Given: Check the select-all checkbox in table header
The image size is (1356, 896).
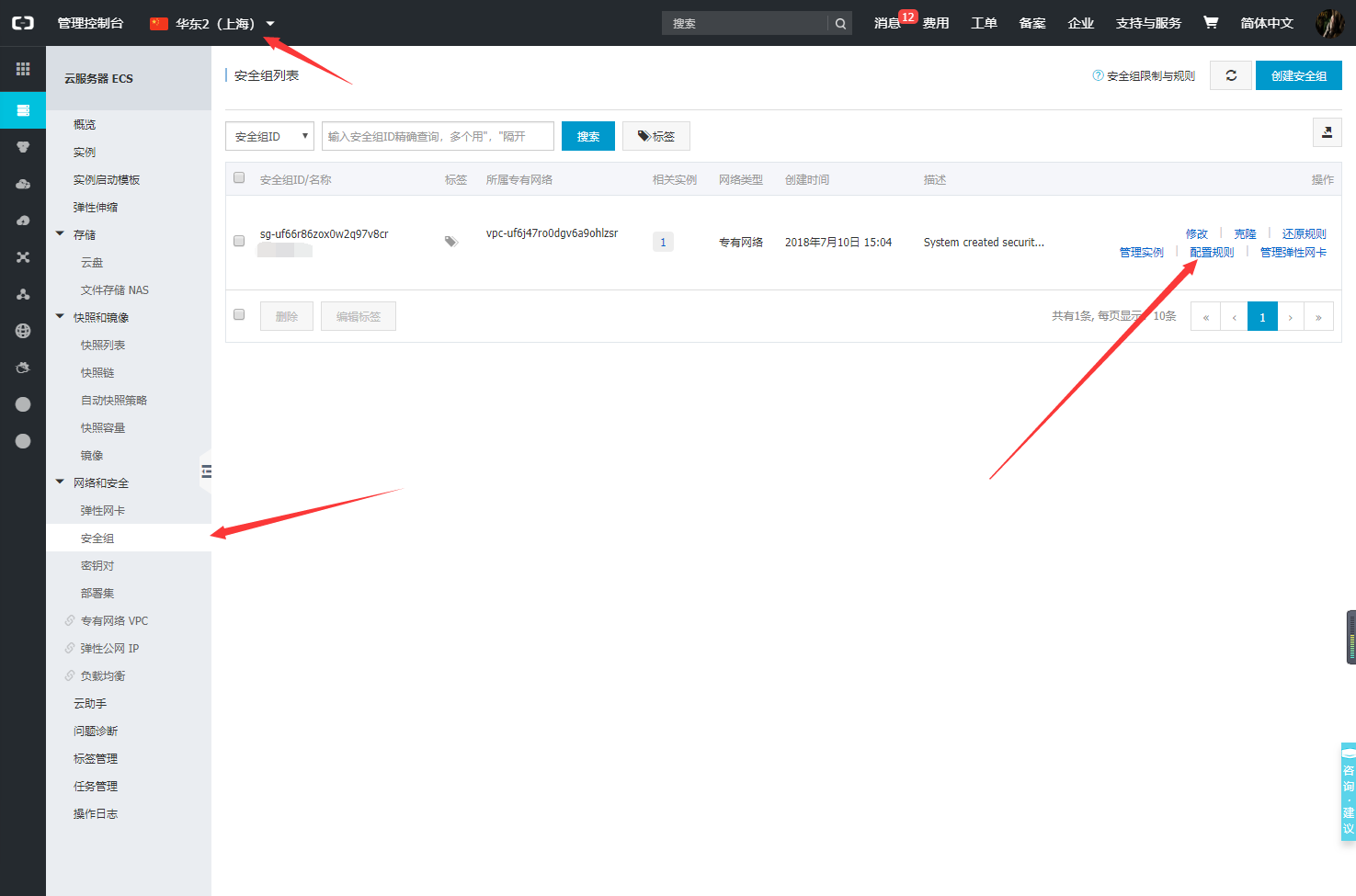Looking at the screenshot, I should pos(239,177).
